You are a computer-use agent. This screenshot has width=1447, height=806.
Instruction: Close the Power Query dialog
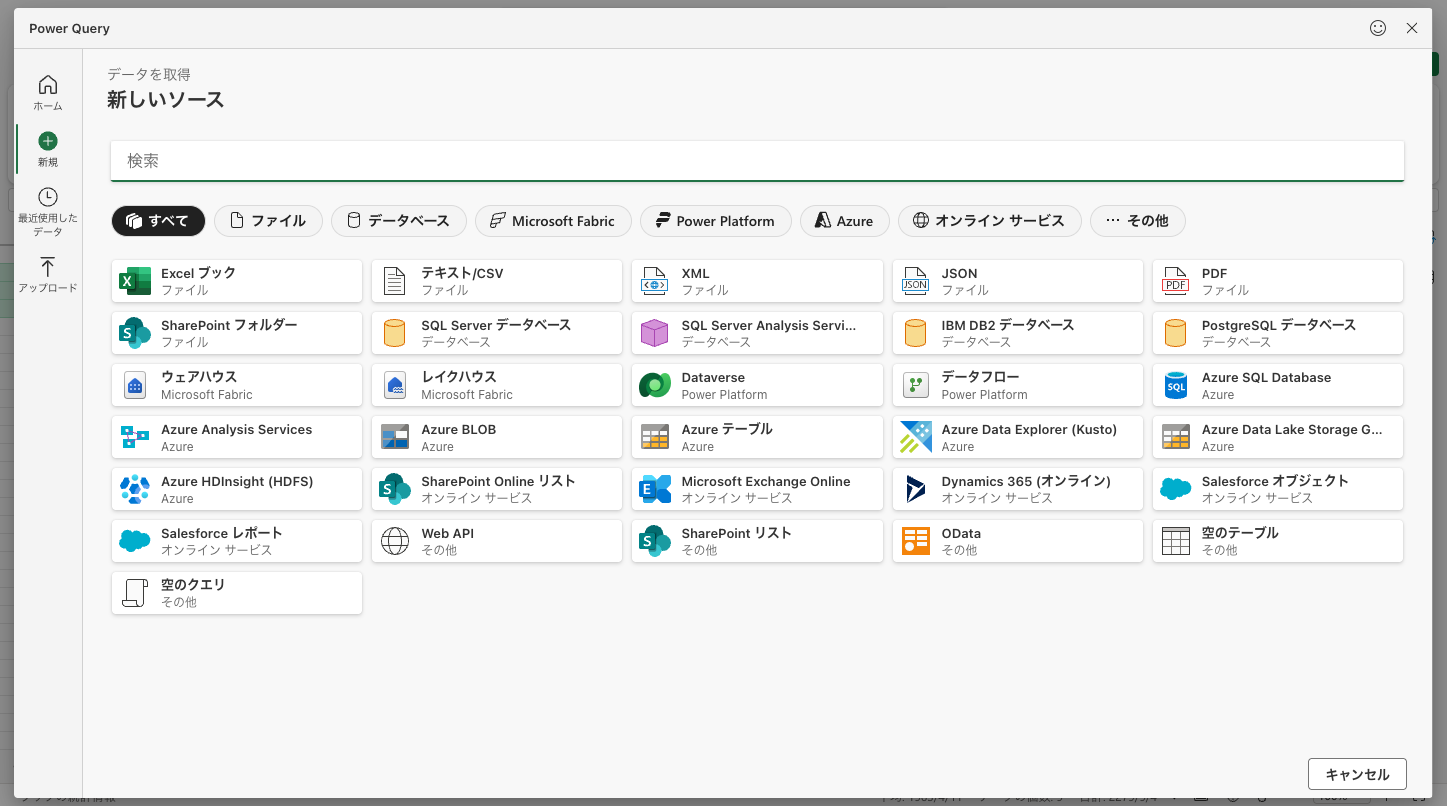1412,28
